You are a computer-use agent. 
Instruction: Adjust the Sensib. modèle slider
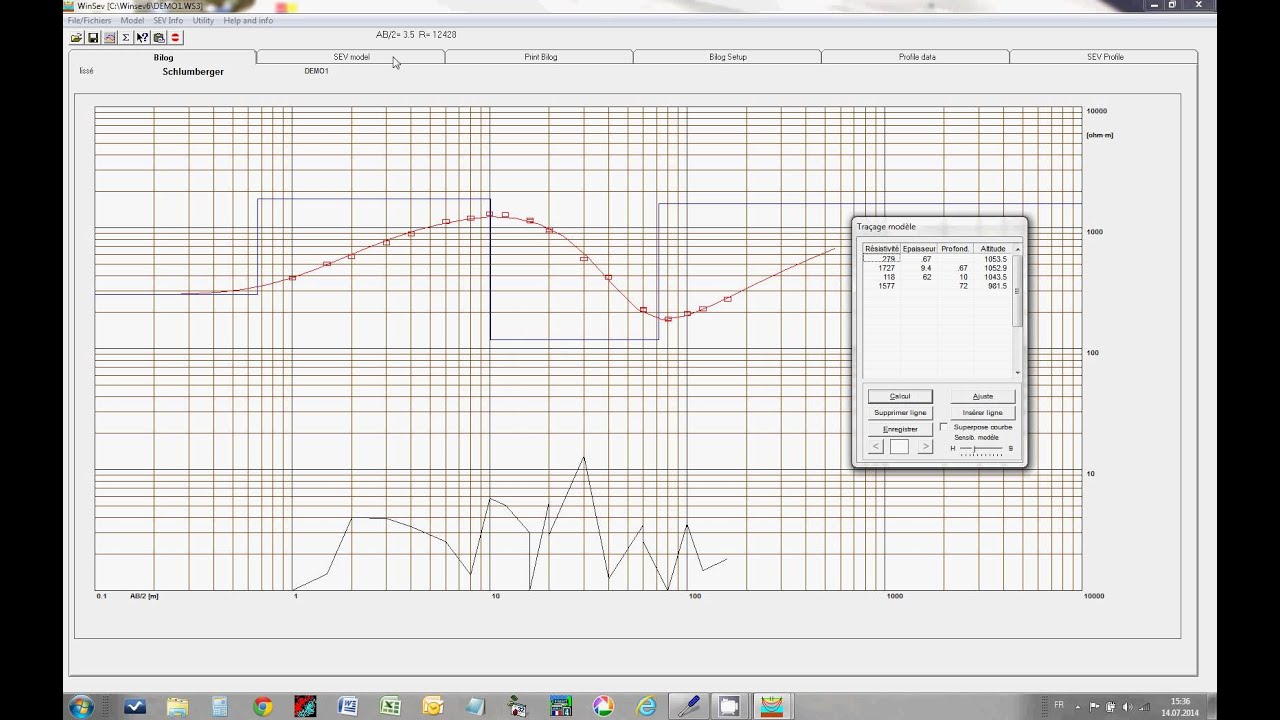(x=981, y=449)
